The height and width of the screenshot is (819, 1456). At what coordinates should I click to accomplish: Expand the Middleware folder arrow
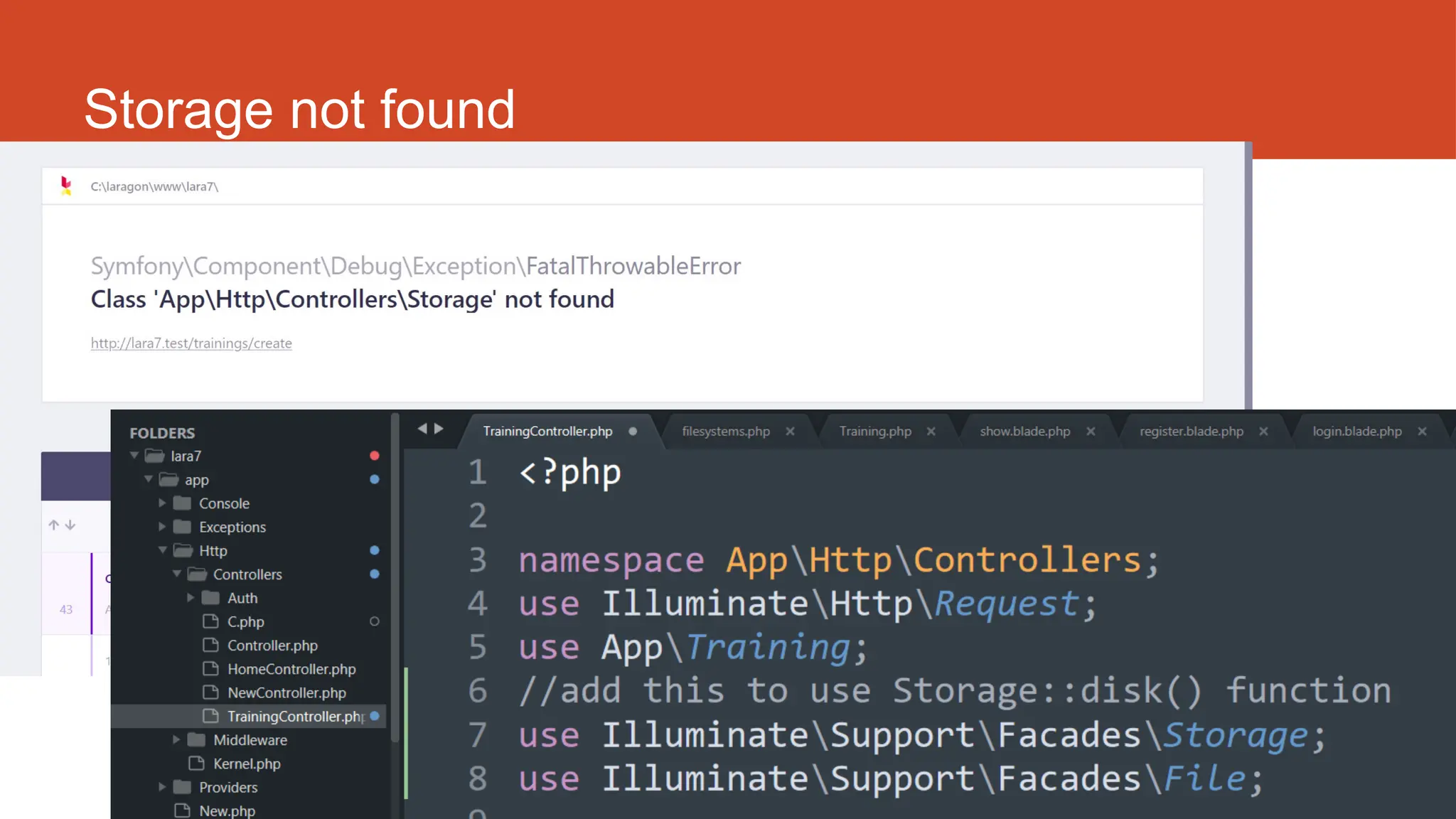(176, 740)
